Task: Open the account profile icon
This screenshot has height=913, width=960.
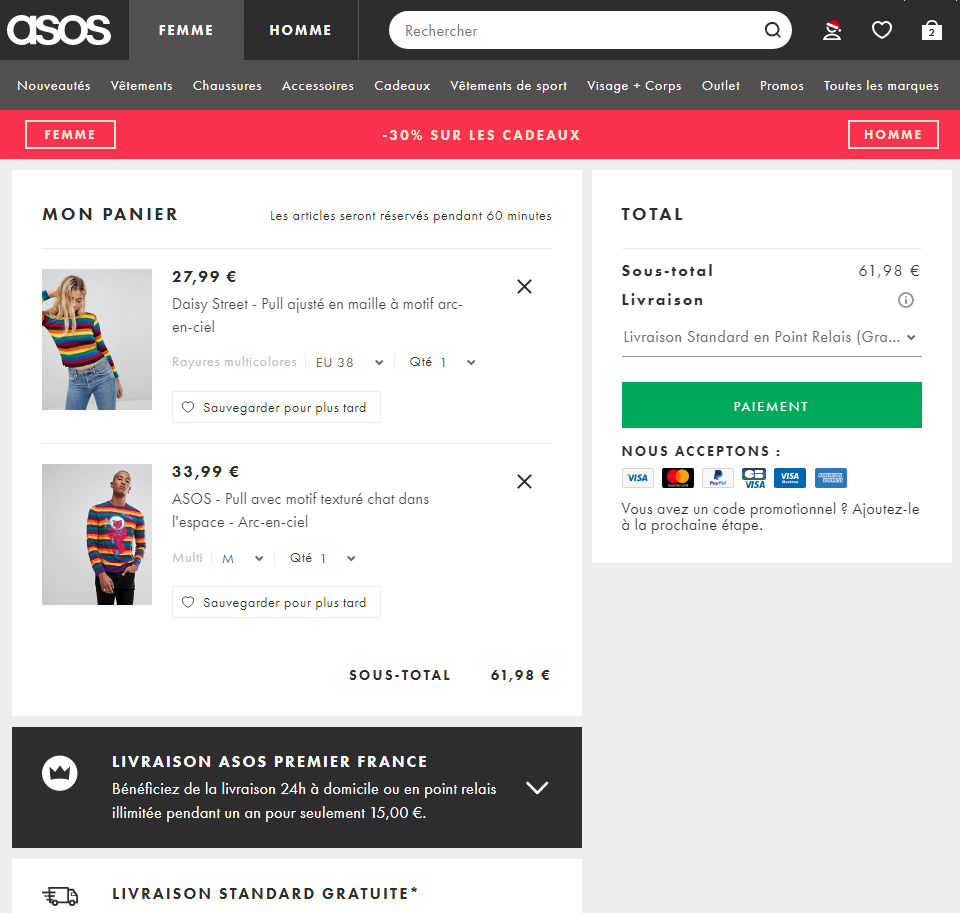Action: coord(832,30)
